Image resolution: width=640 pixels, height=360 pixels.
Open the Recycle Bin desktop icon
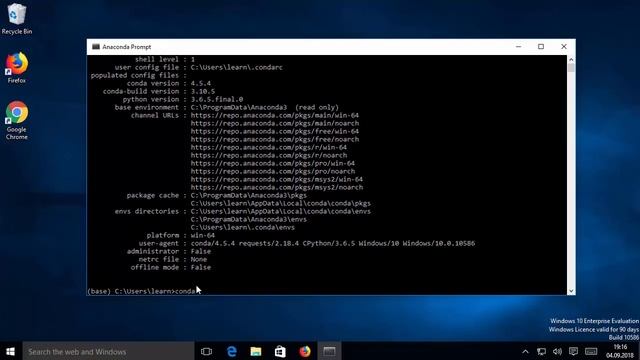(x=16, y=19)
